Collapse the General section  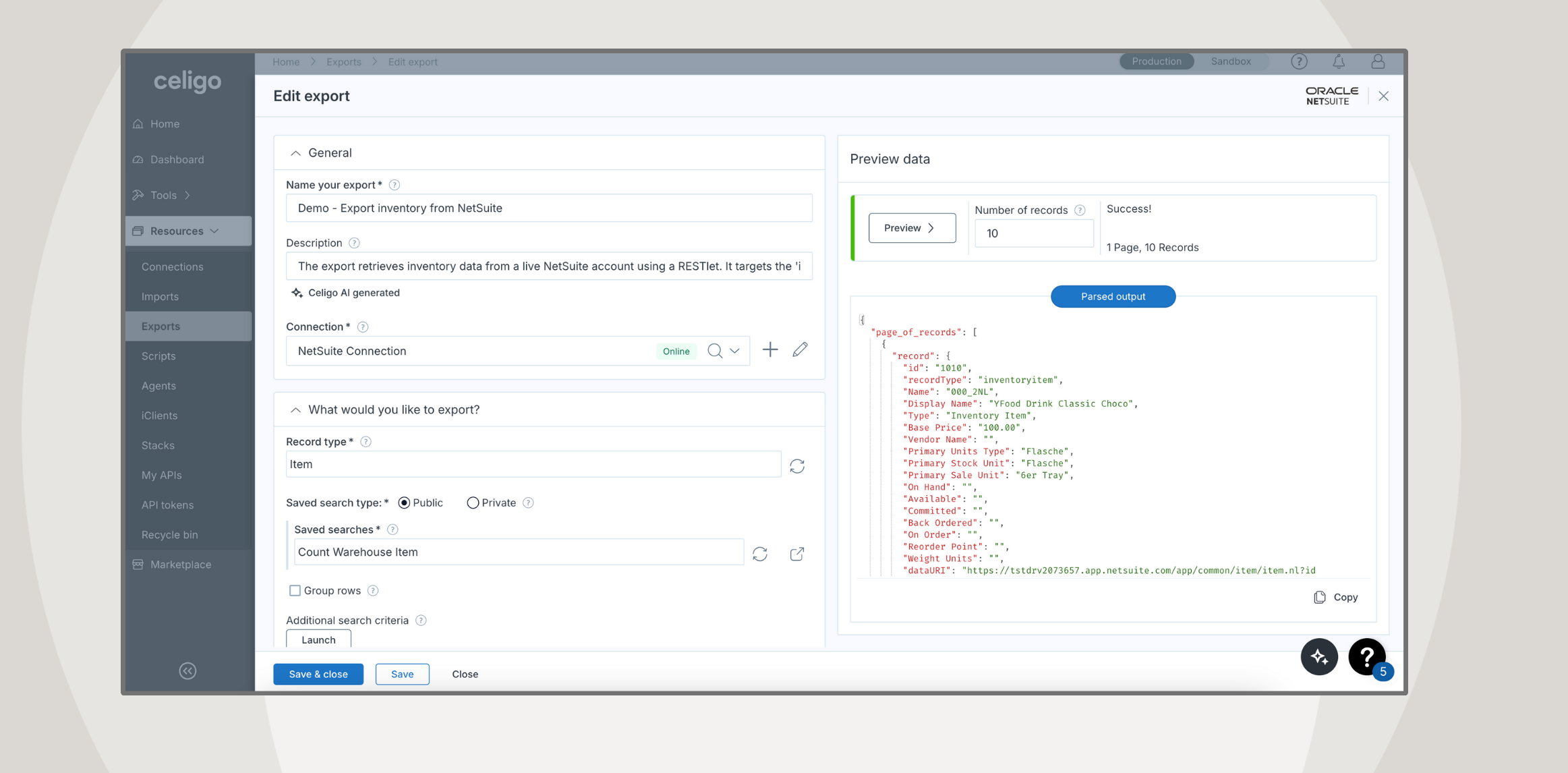click(x=296, y=152)
